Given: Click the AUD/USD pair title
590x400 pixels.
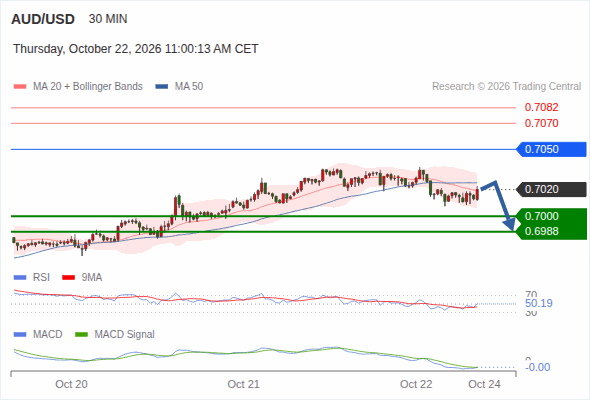Looking at the screenshot, I should (x=43, y=19).
